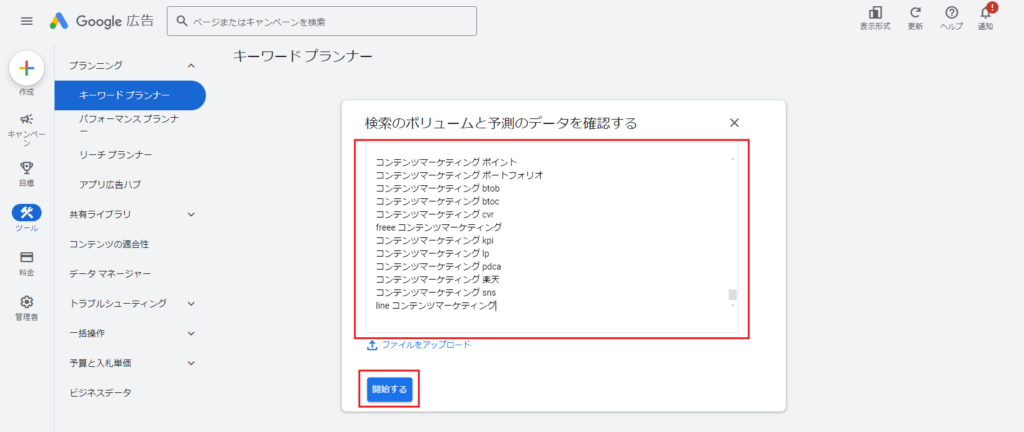
Task: Open コンテンツの適合性 menu item
Action: [x=109, y=244]
